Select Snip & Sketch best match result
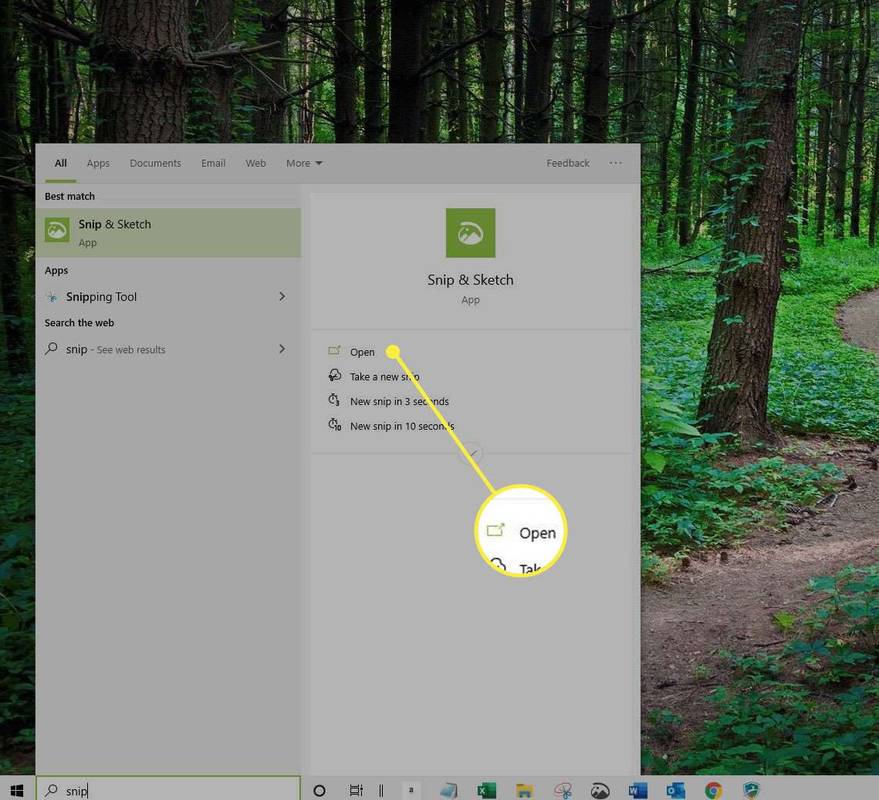Viewport: 879px width, 800px height. pyautogui.click(x=168, y=233)
